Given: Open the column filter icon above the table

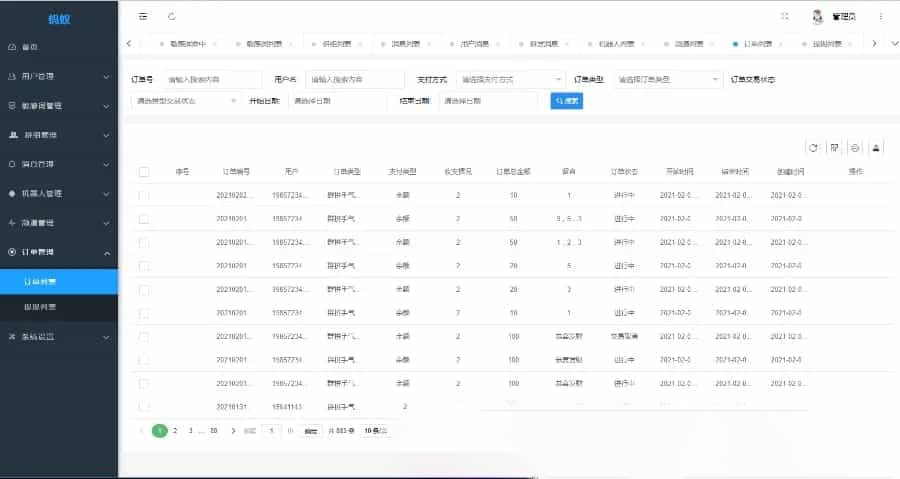Looking at the screenshot, I should (834, 147).
